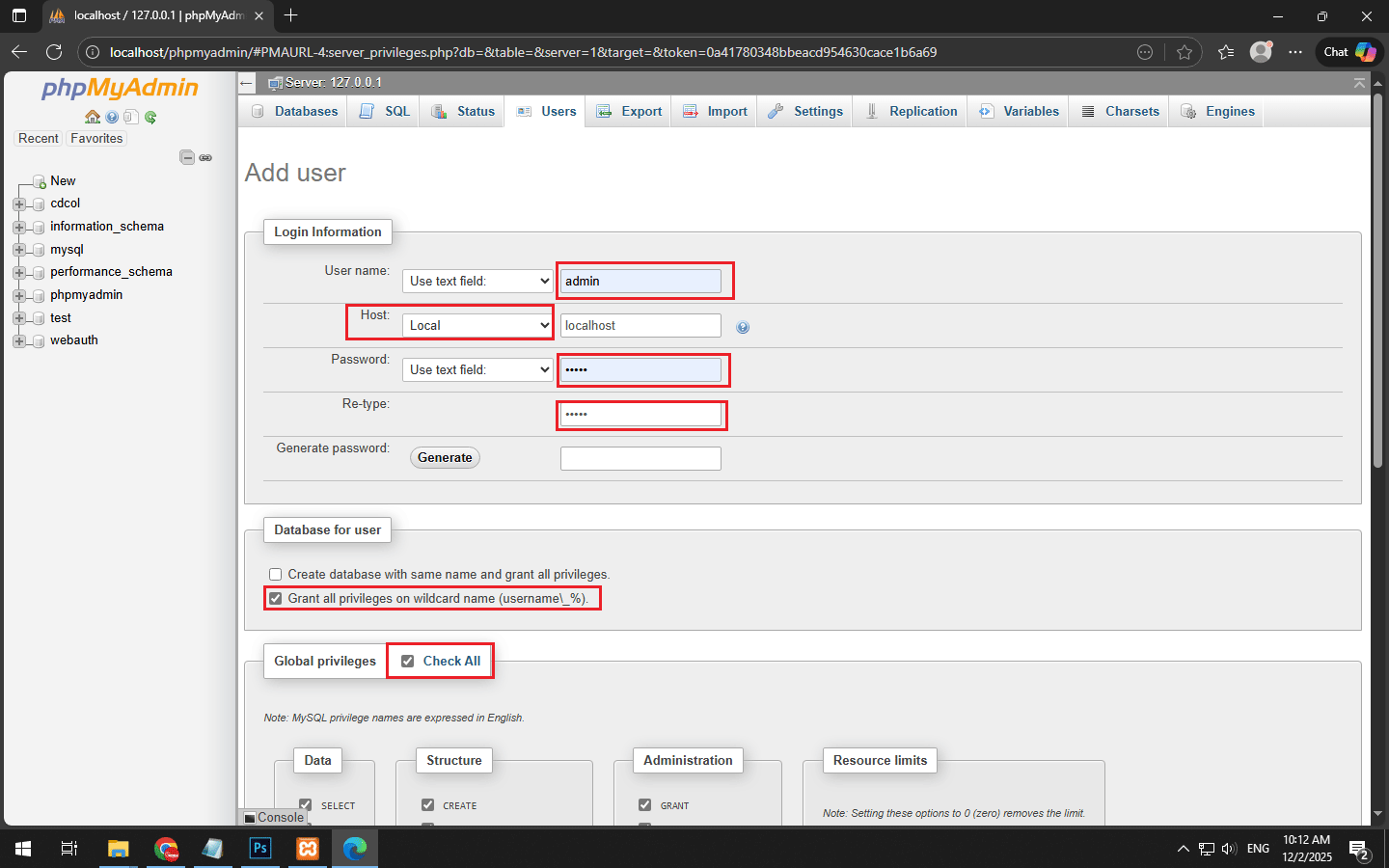
Task: Toggle the Check All global privileges checkbox
Action: (408, 662)
